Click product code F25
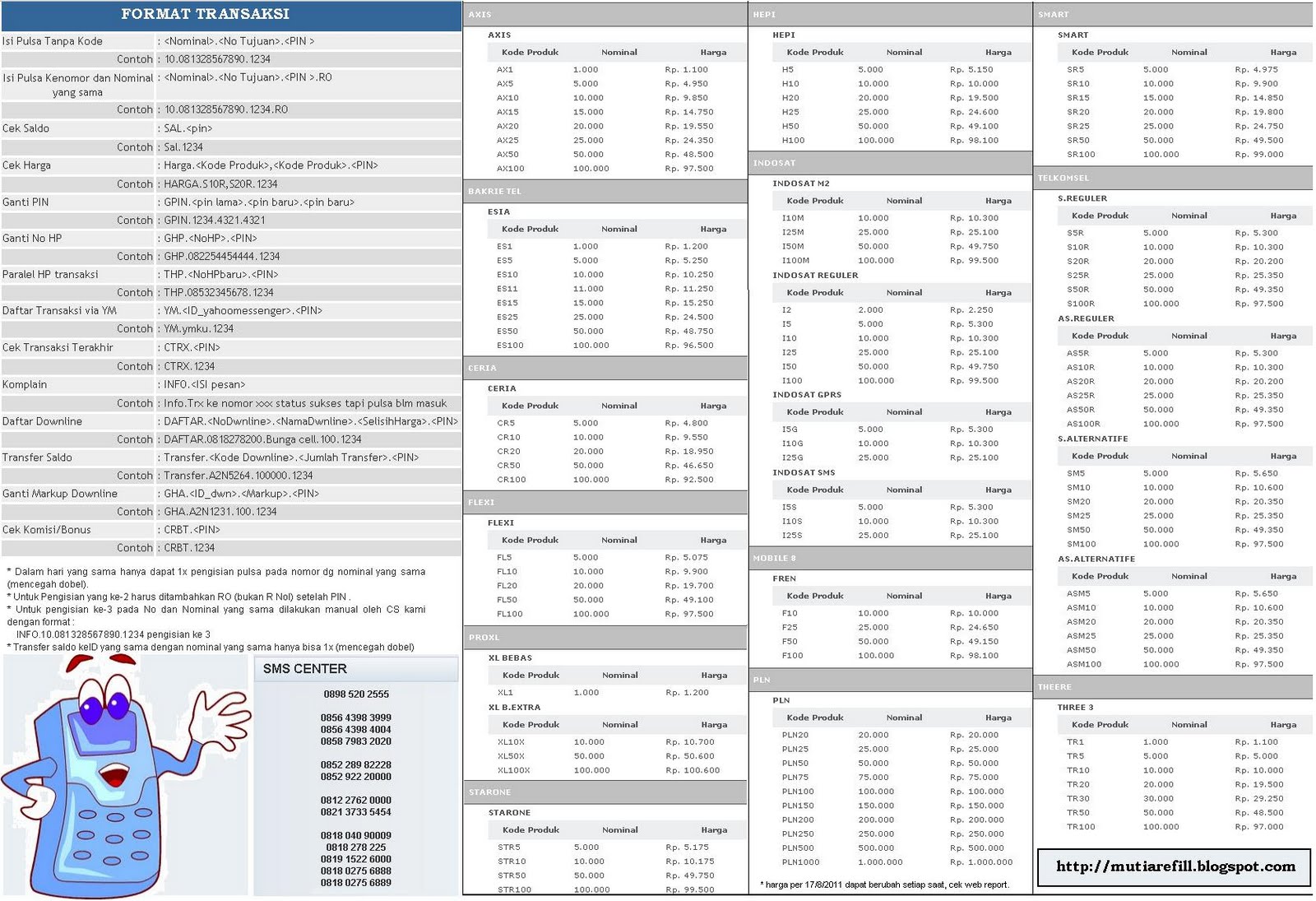 click(790, 628)
